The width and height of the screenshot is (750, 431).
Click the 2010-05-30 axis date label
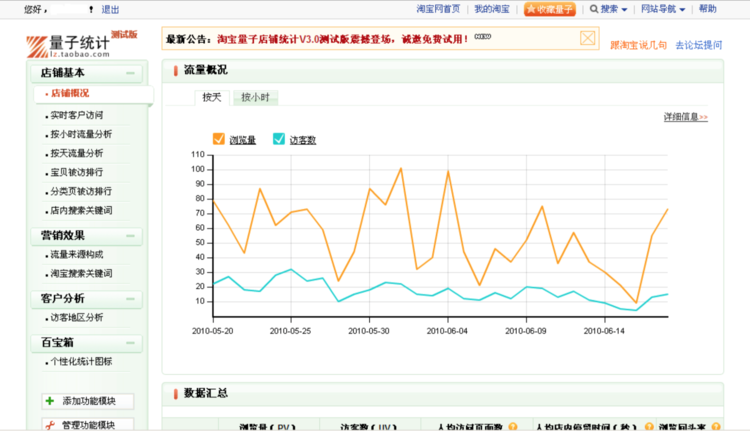pos(369,331)
